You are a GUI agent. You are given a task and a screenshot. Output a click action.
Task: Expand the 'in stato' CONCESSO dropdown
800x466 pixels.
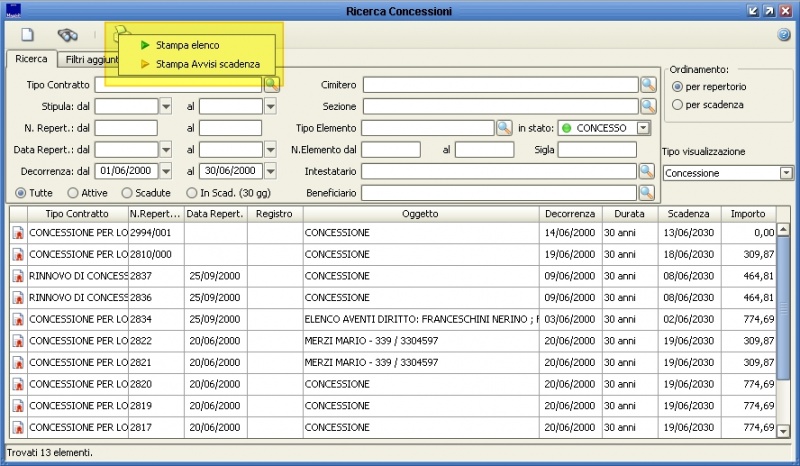[x=643, y=128]
